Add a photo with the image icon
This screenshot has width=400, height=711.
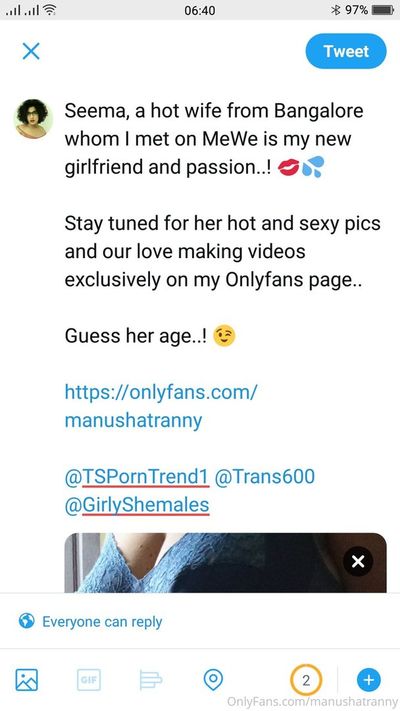tap(27, 680)
